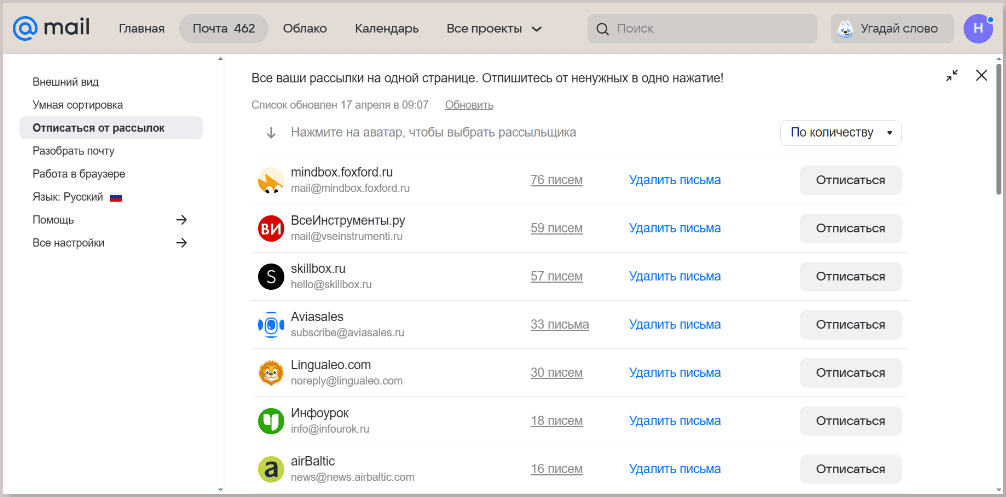Click the search magnifier icon
The image size is (1006, 497).
coord(602,29)
